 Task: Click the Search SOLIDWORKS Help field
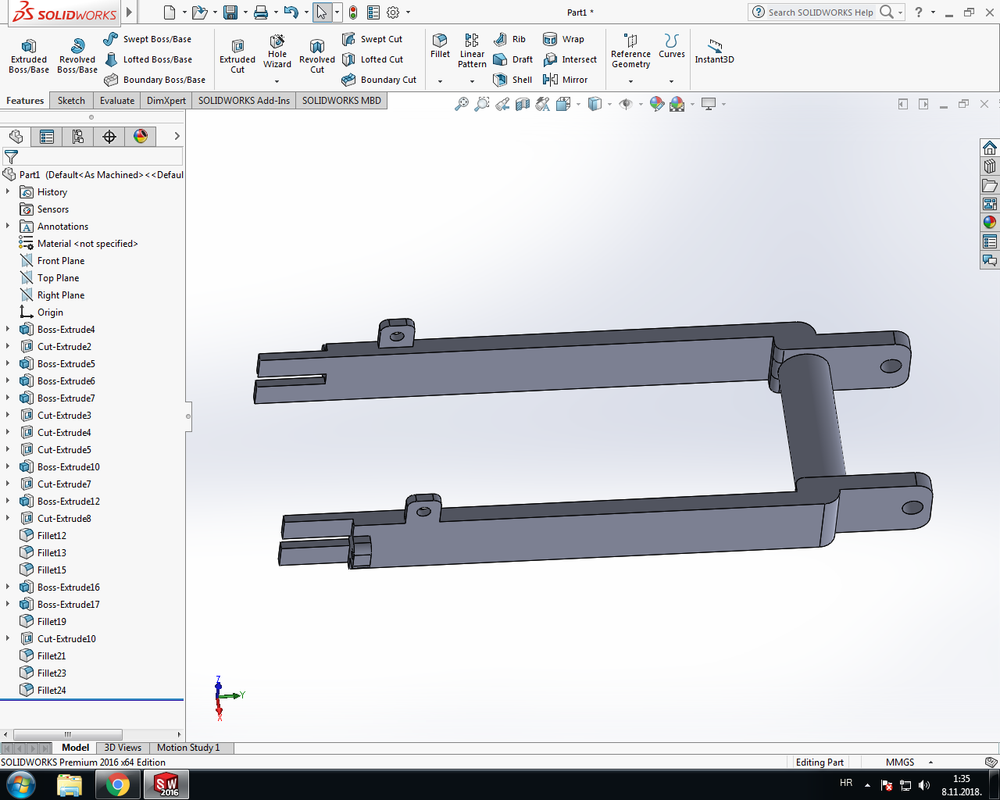(x=820, y=12)
